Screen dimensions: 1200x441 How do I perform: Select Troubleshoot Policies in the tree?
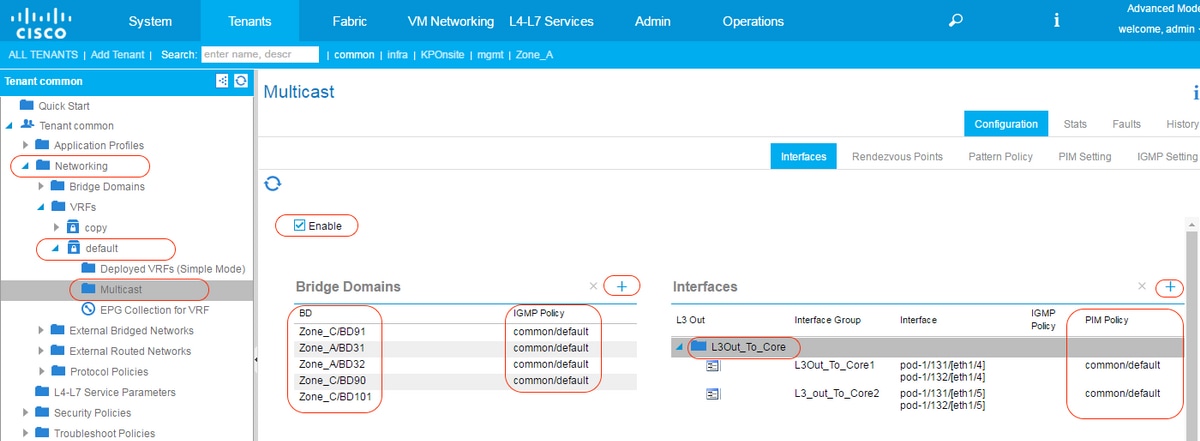[104, 433]
